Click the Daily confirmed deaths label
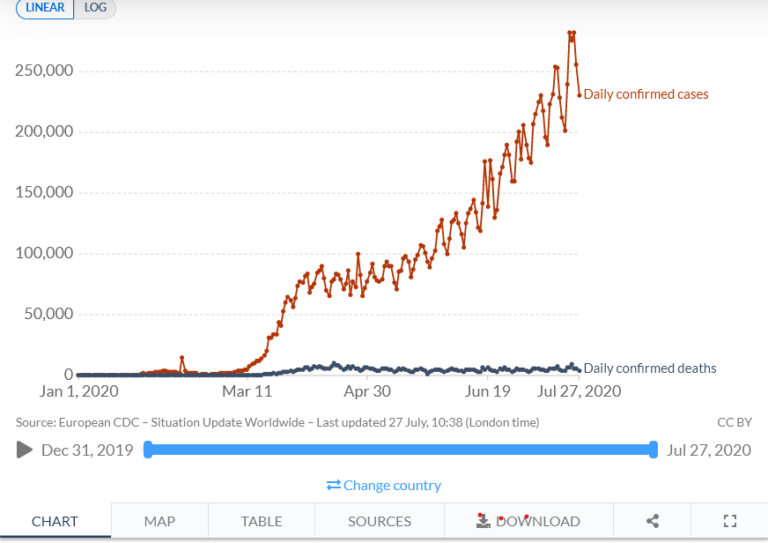 click(x=650, y=368)
